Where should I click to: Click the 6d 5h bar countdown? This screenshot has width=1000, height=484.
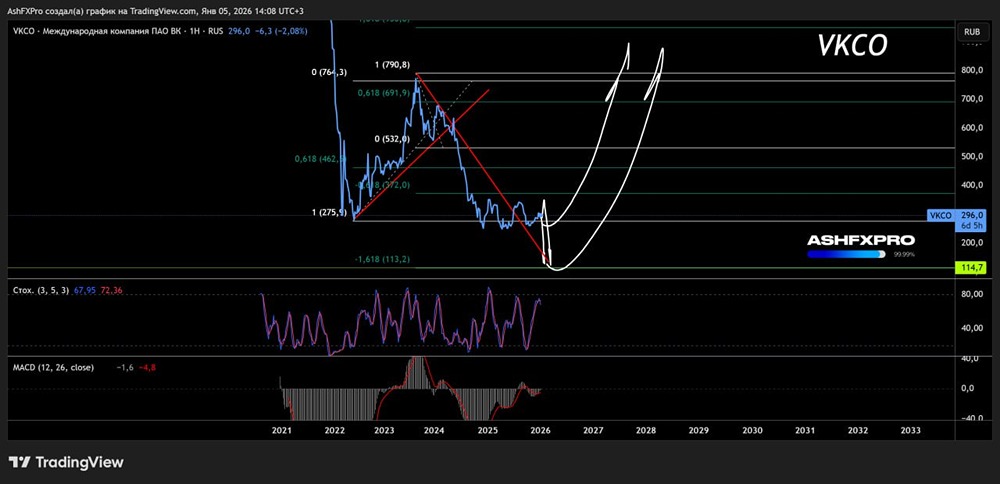pyautogui.click(x=972, y=226)
